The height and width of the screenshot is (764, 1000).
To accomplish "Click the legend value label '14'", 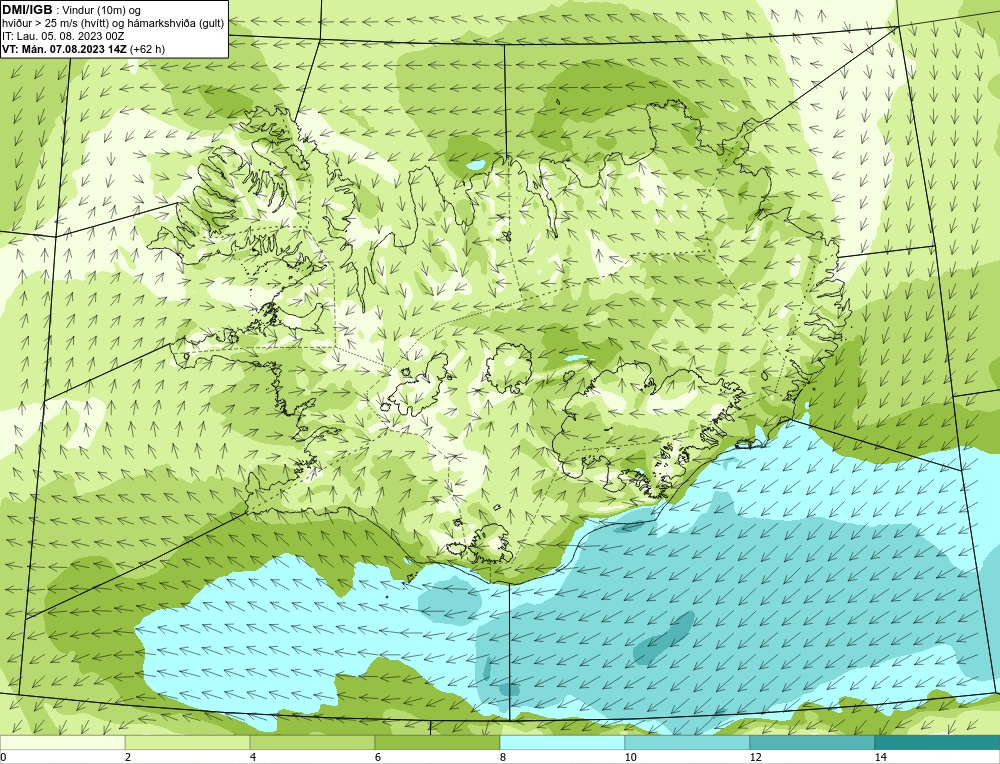I will coord(880,757).
